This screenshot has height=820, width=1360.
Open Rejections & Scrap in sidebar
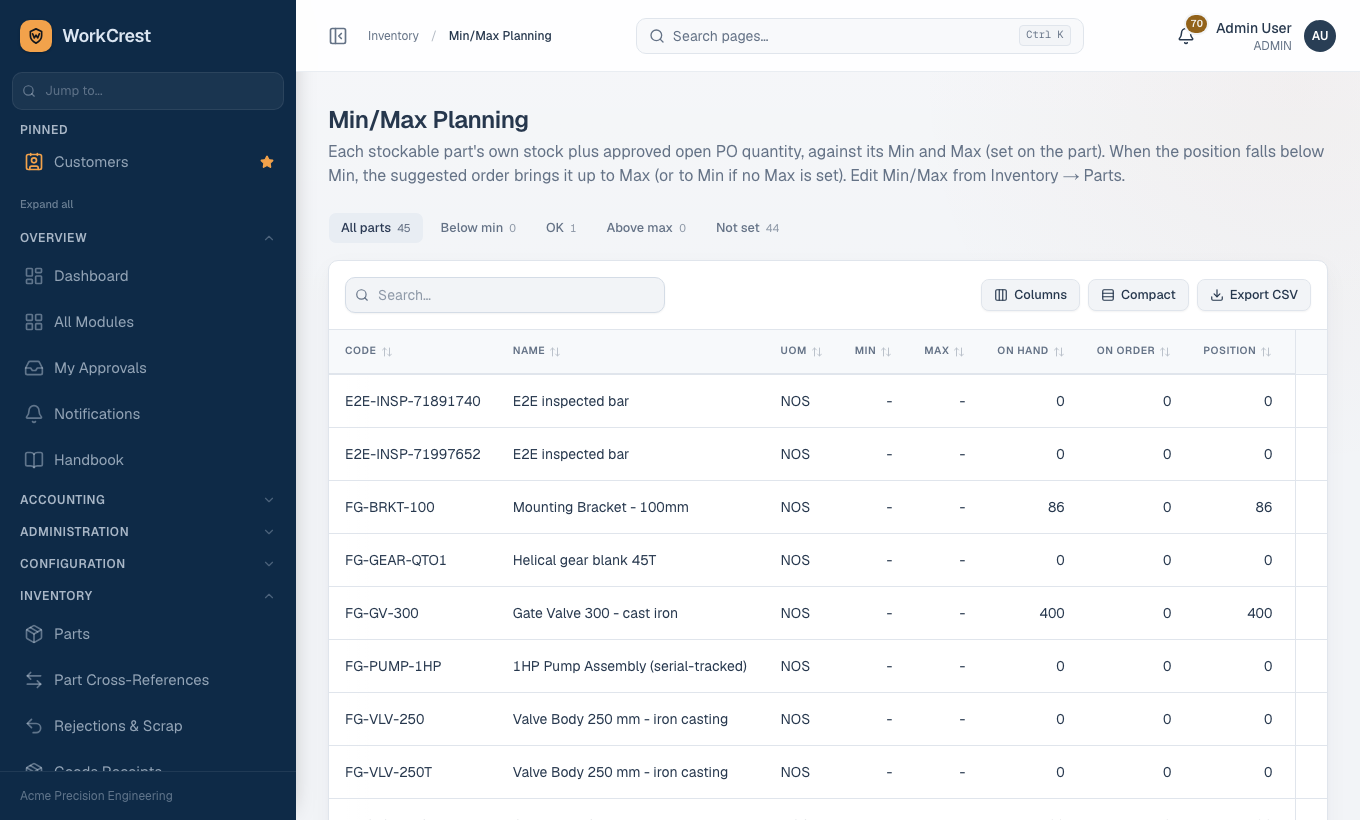pos(148,726)
